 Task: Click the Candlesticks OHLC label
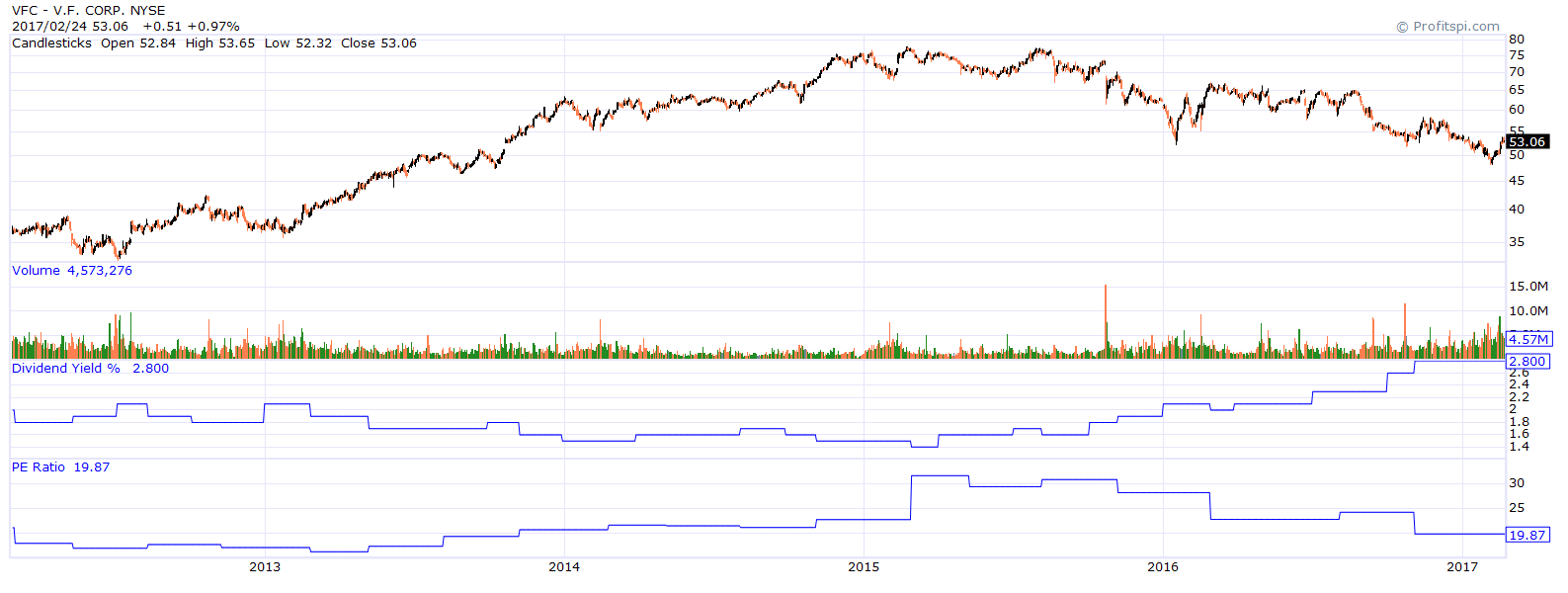coord(214,43)
